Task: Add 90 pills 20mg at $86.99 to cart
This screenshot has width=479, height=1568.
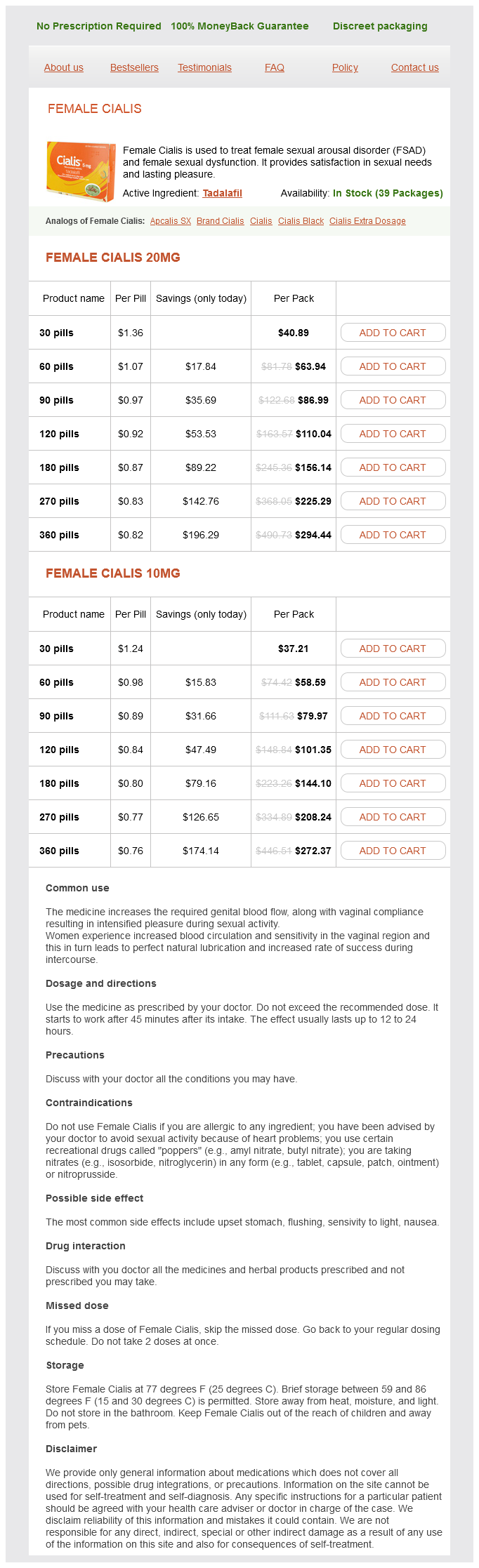Action: point(393,400)
